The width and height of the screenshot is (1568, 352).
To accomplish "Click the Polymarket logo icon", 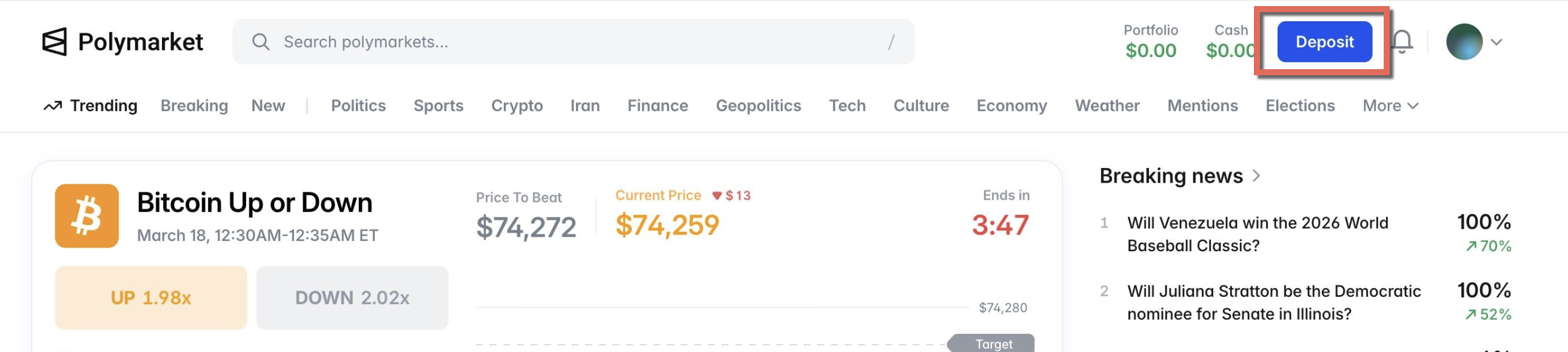I will coord(54,42).
